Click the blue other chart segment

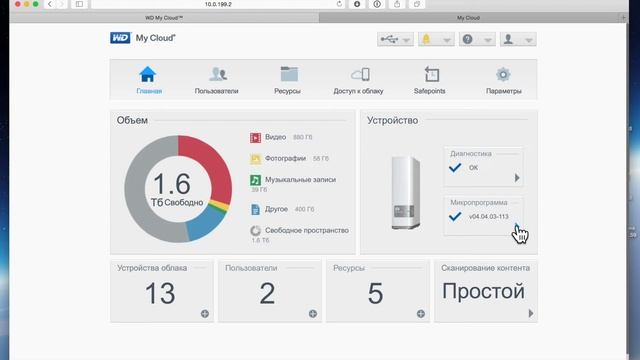pos(205,224)
